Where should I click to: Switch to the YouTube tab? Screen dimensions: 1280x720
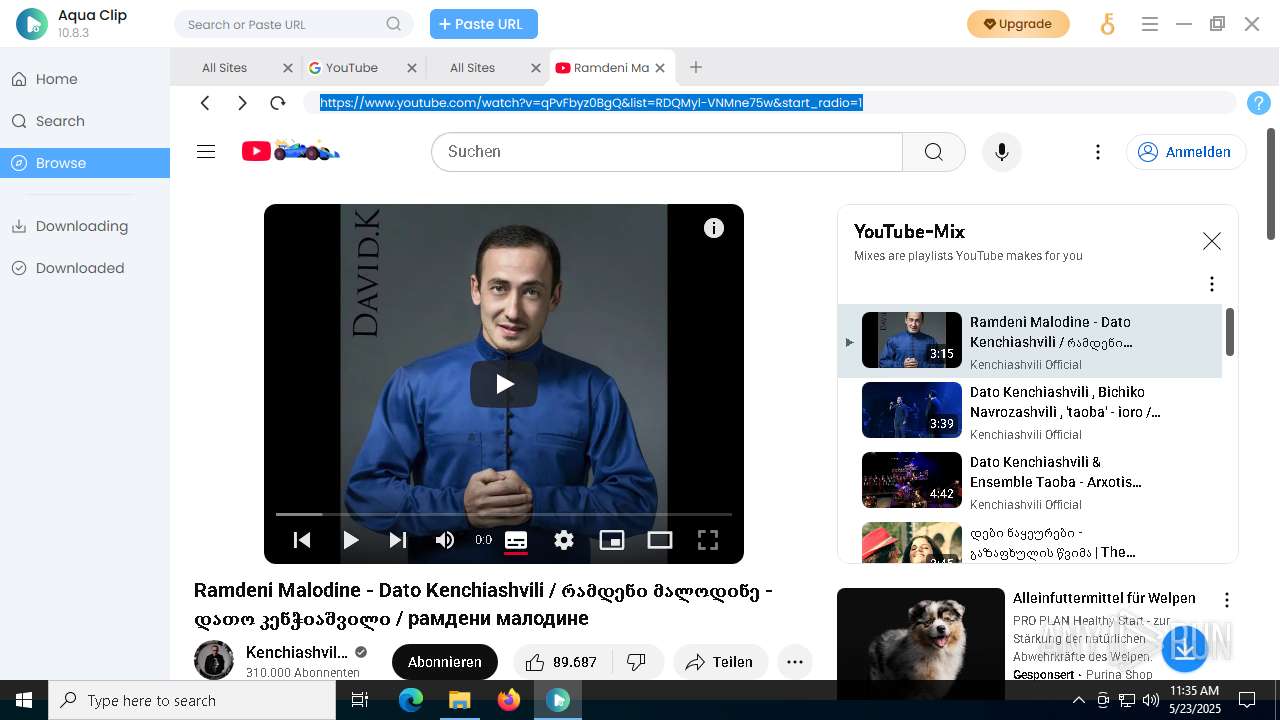(x=351, y=68)
